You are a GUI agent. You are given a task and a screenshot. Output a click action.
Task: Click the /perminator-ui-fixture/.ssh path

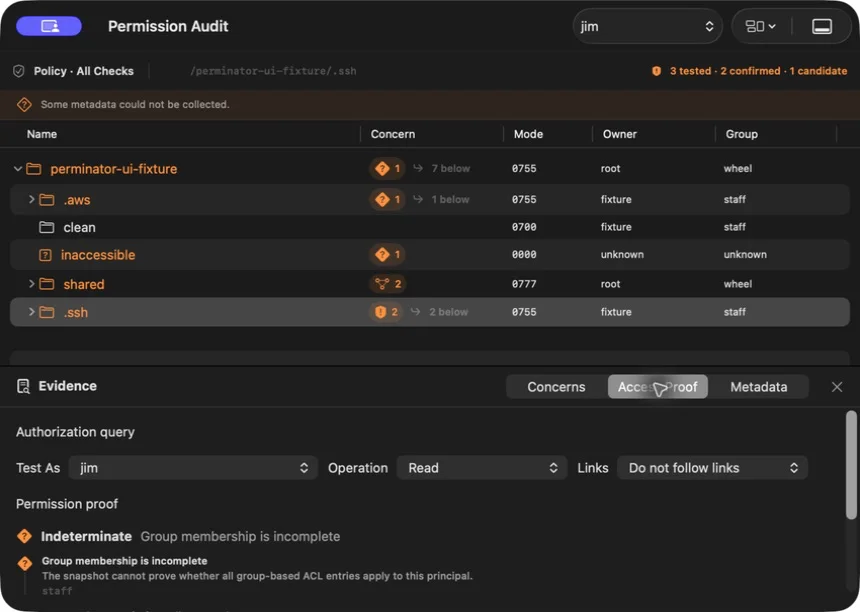(273, 71)
